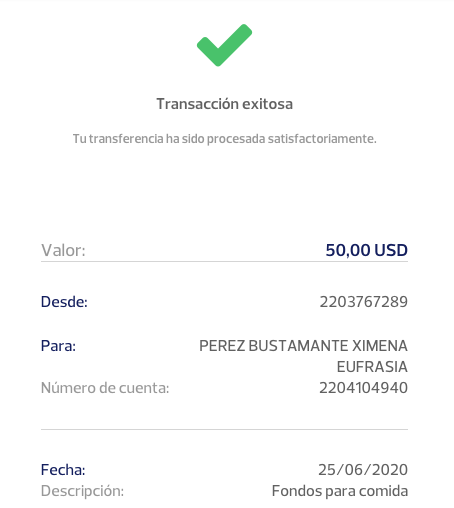This screenshot has width=454, height=508.
Task: Click the green success checkmark icon
Action: [x=224, y=45]
